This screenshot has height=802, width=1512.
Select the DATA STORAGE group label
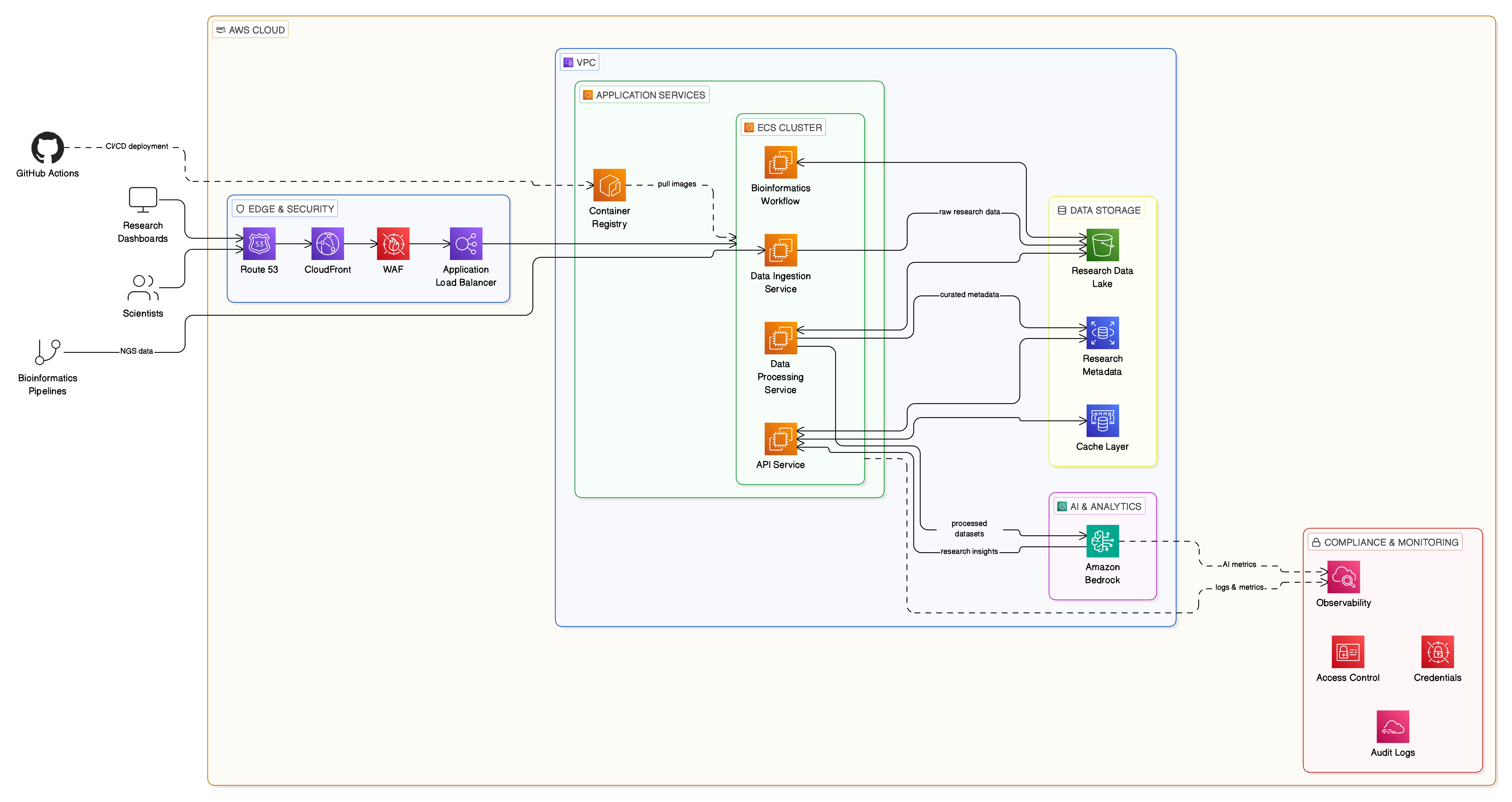(x=1099, y=210)
